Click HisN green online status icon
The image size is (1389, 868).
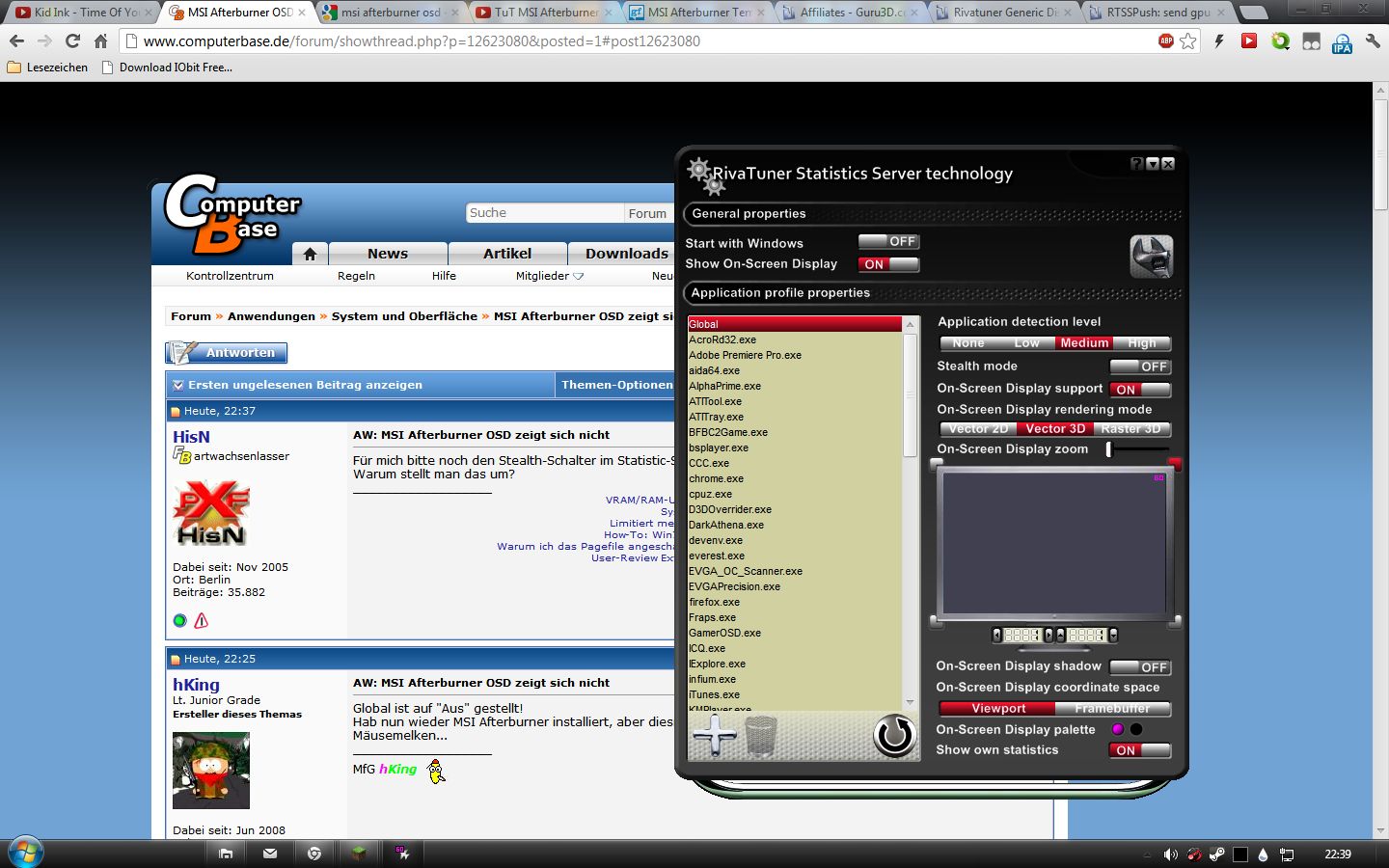(179, 621)
